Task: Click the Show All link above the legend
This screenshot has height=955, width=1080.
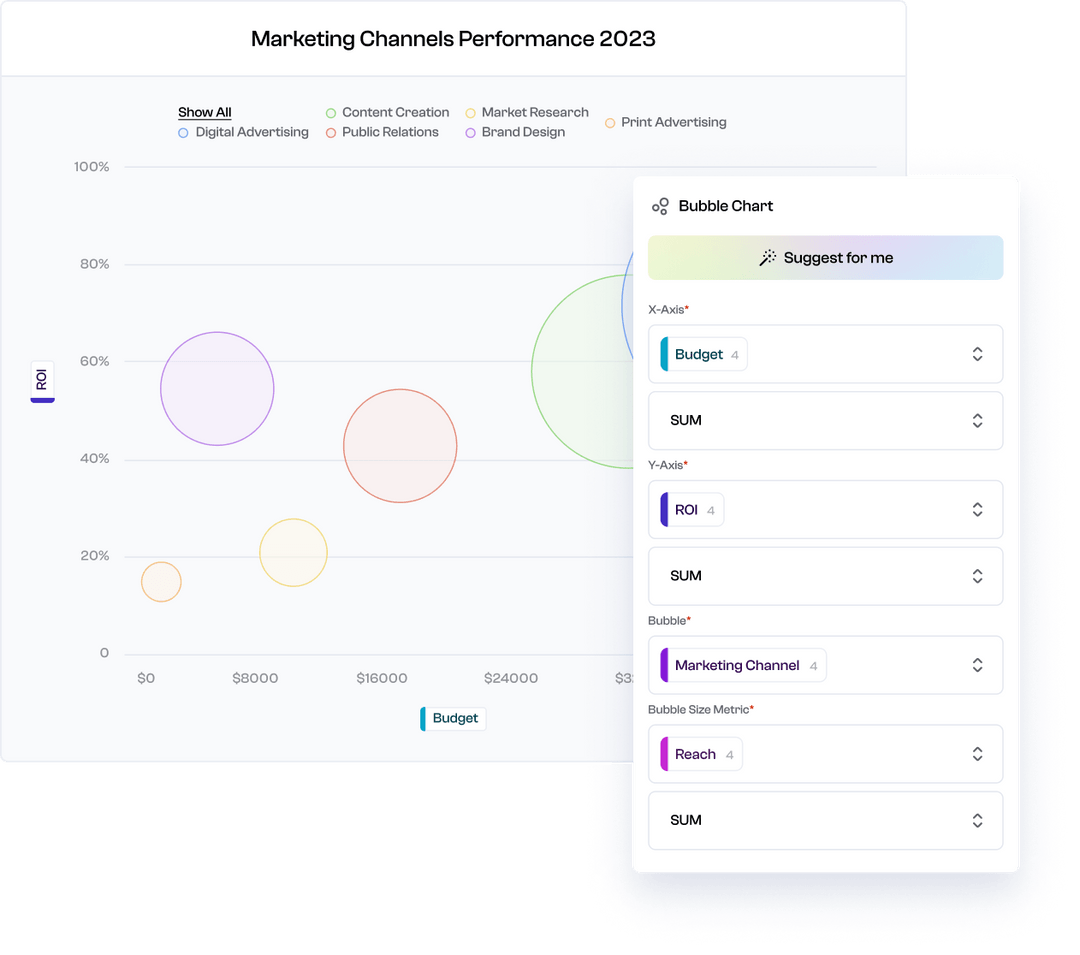Action: click(x=204, y=112)
